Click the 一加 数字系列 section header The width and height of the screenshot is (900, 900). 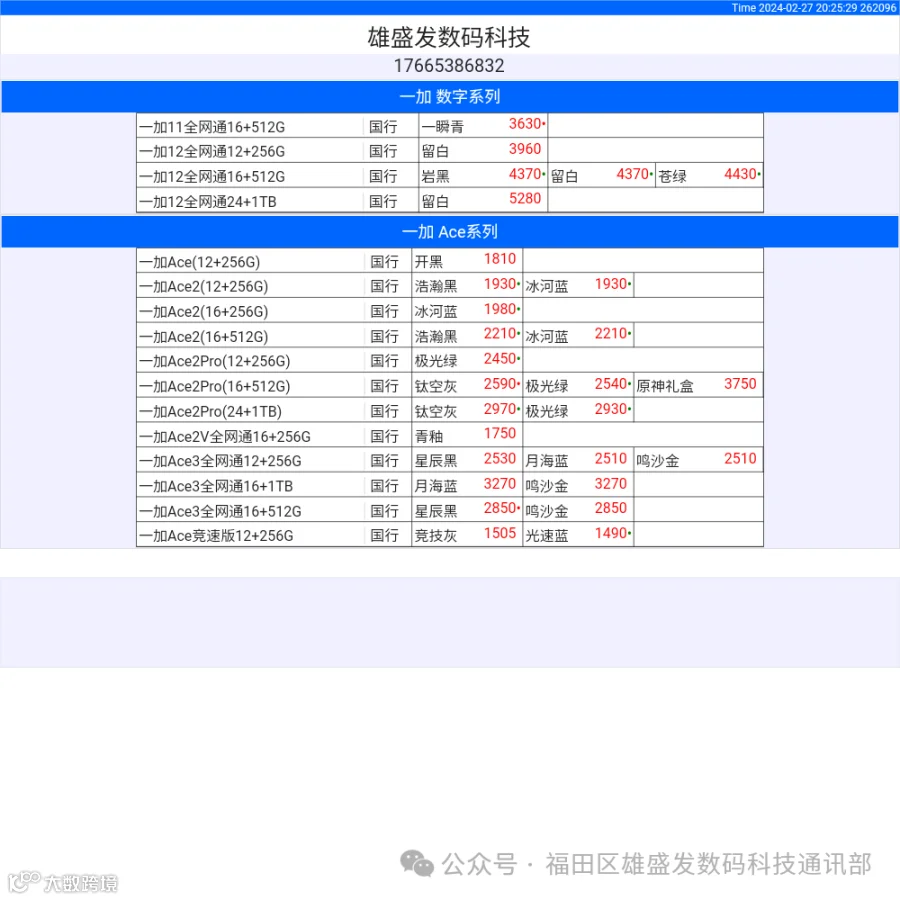click(450, 96)
